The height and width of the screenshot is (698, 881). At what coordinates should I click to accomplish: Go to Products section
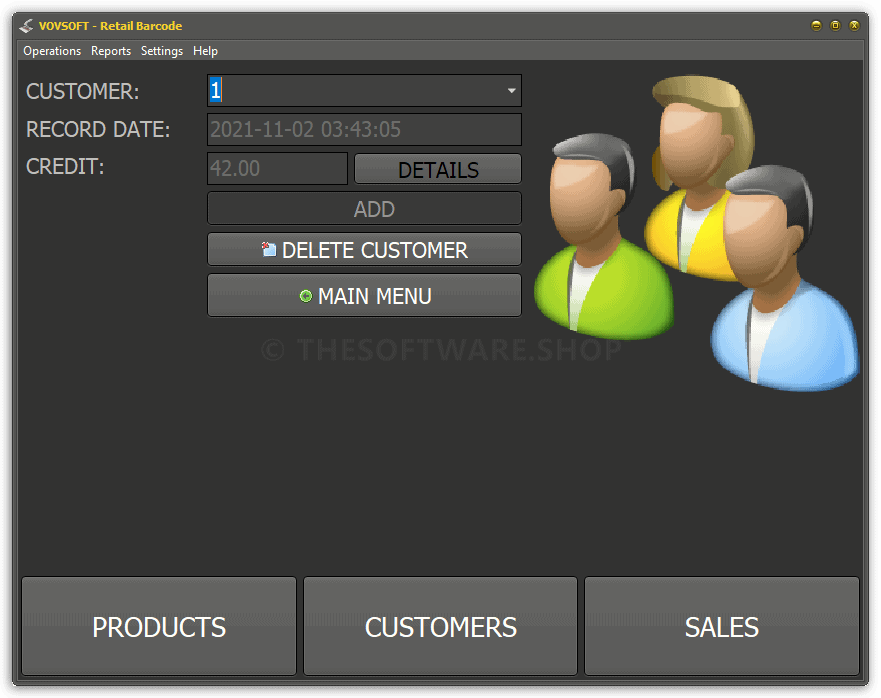point(159,626)
